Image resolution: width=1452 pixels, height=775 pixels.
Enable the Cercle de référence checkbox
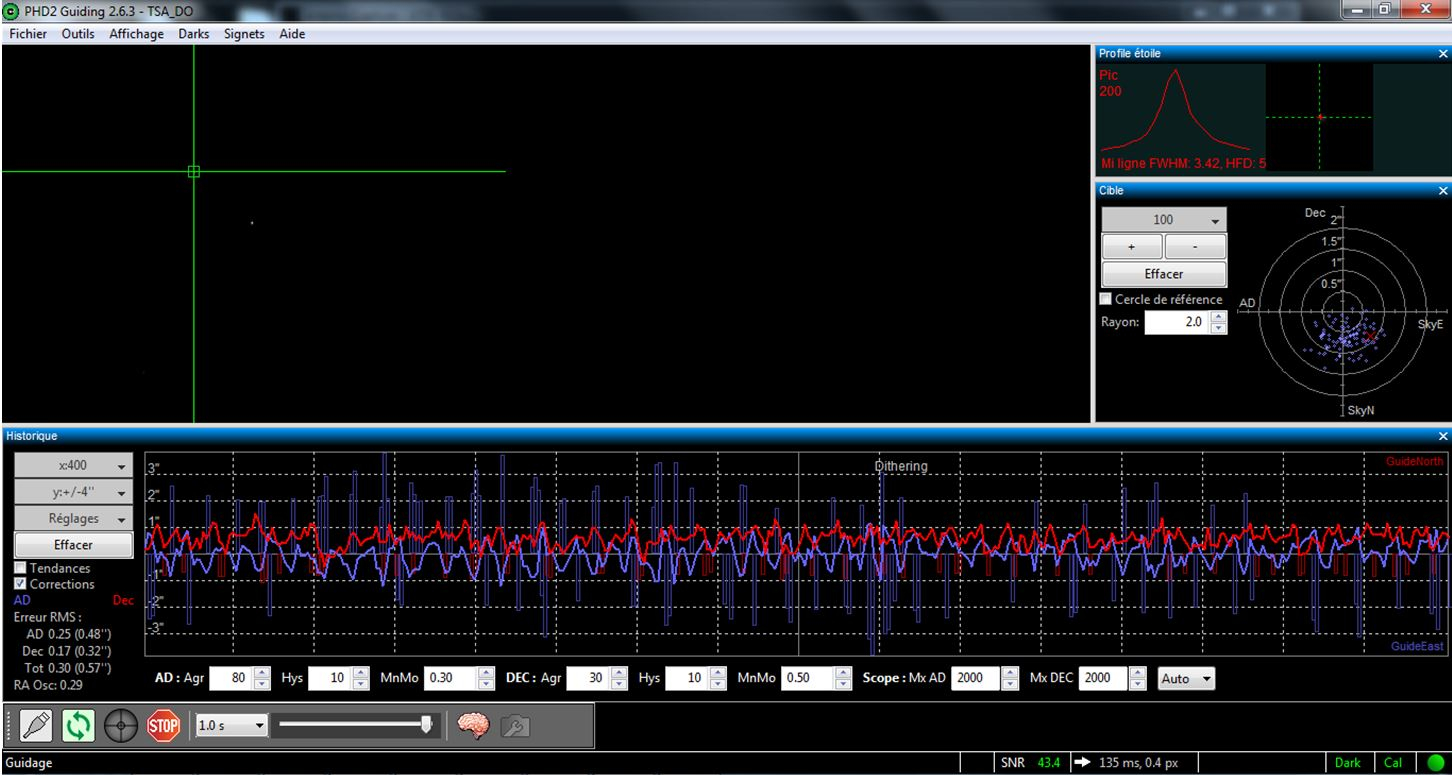point(1106,299)
